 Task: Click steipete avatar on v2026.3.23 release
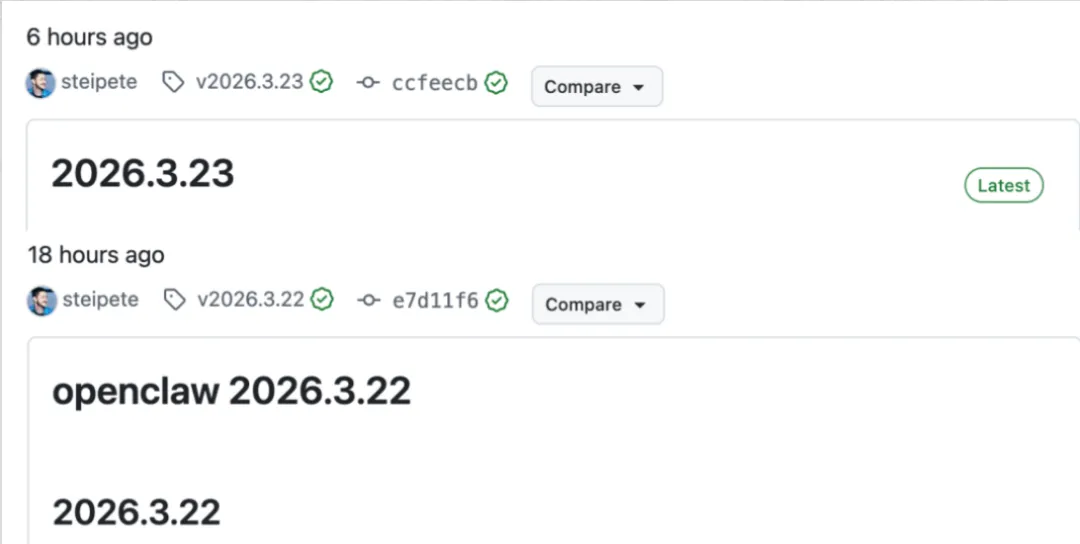(41, 83)
